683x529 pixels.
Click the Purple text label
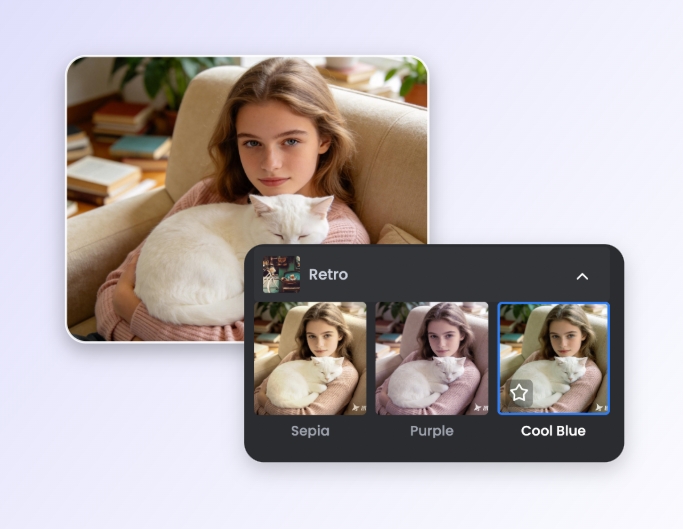[x=431, y=431]
